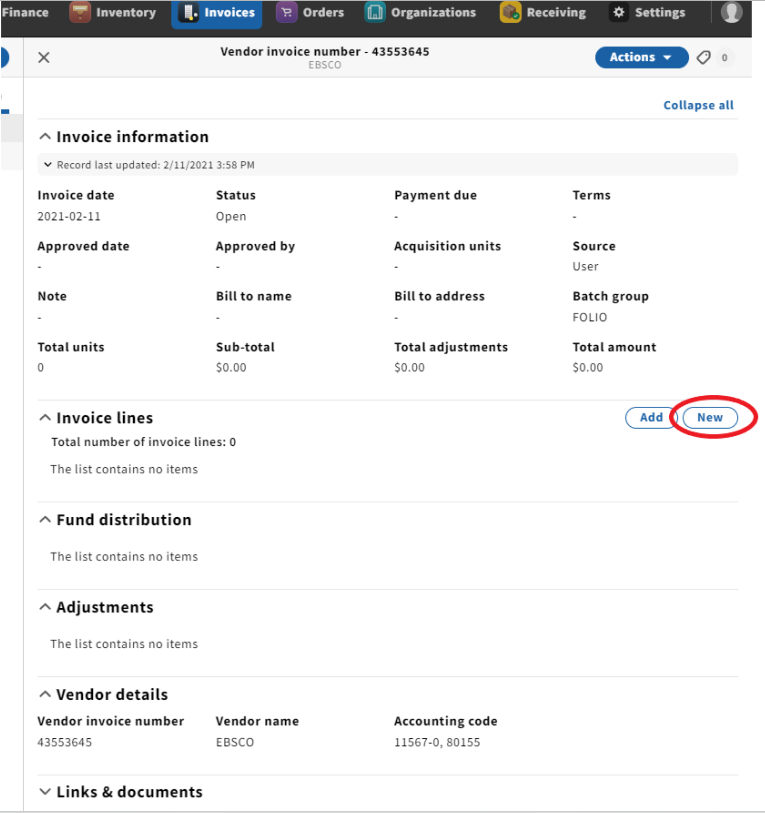Select the invoice date 2021-02-11
765x813 pixels.
click(69, 217)
